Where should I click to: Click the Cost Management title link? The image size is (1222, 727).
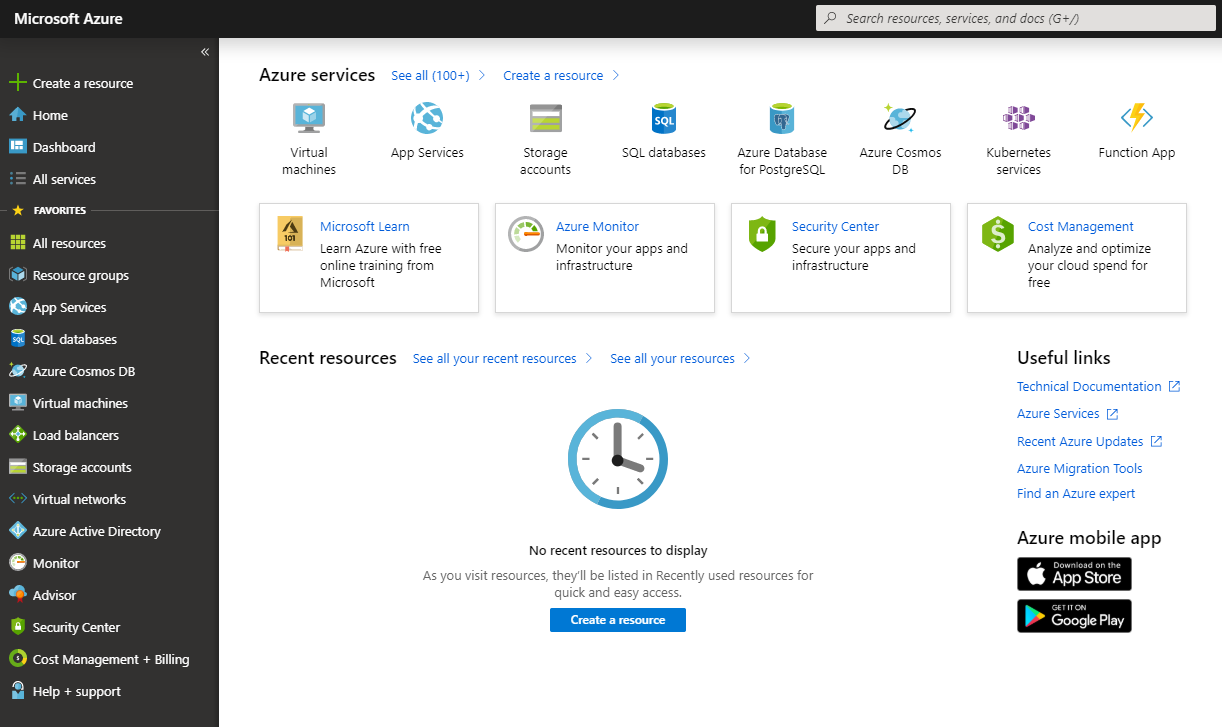pyautogui.click(x=1081, y=227)
